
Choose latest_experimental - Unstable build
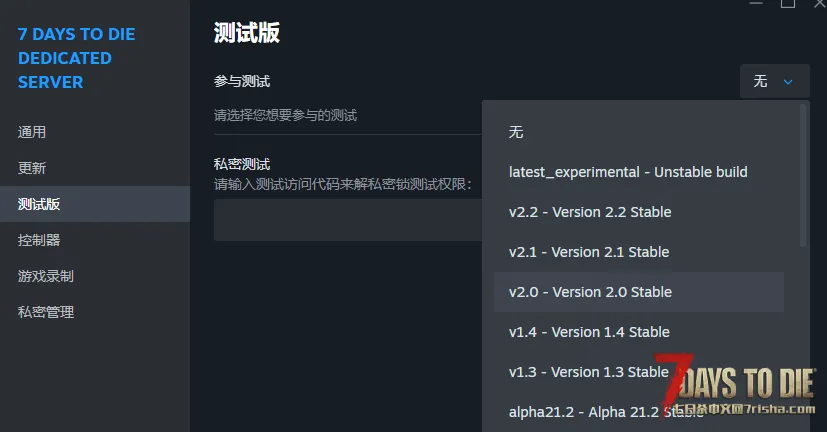[639, 172]
